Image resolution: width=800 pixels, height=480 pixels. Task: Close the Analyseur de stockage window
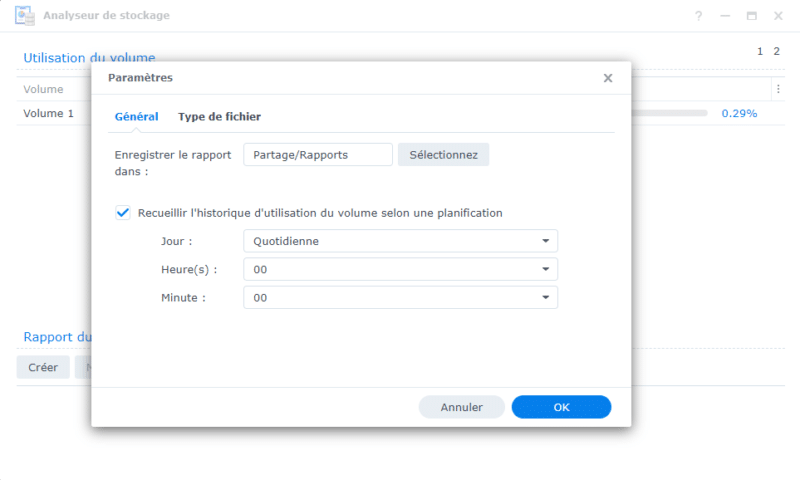[x=778, y=16]
